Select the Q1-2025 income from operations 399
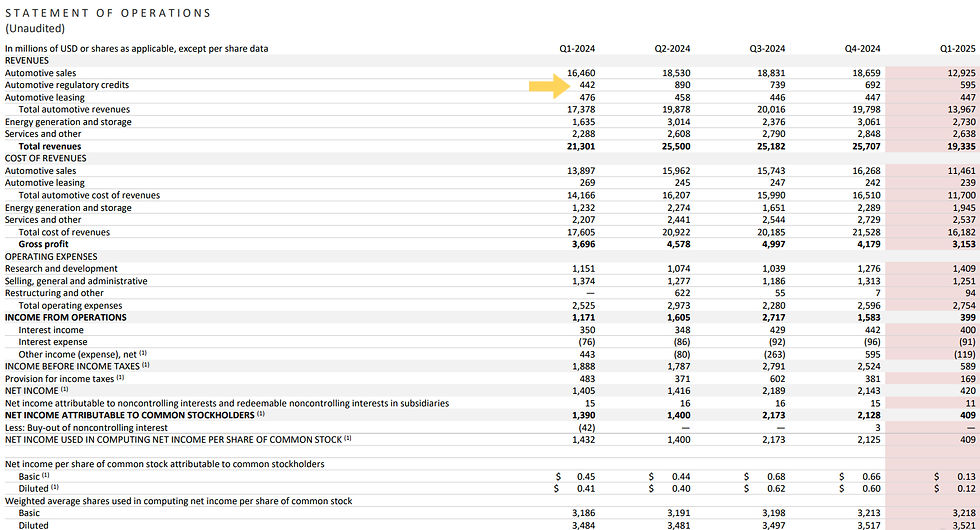The height and width of the screenshot is (530, 980). [x=968, y=318]
